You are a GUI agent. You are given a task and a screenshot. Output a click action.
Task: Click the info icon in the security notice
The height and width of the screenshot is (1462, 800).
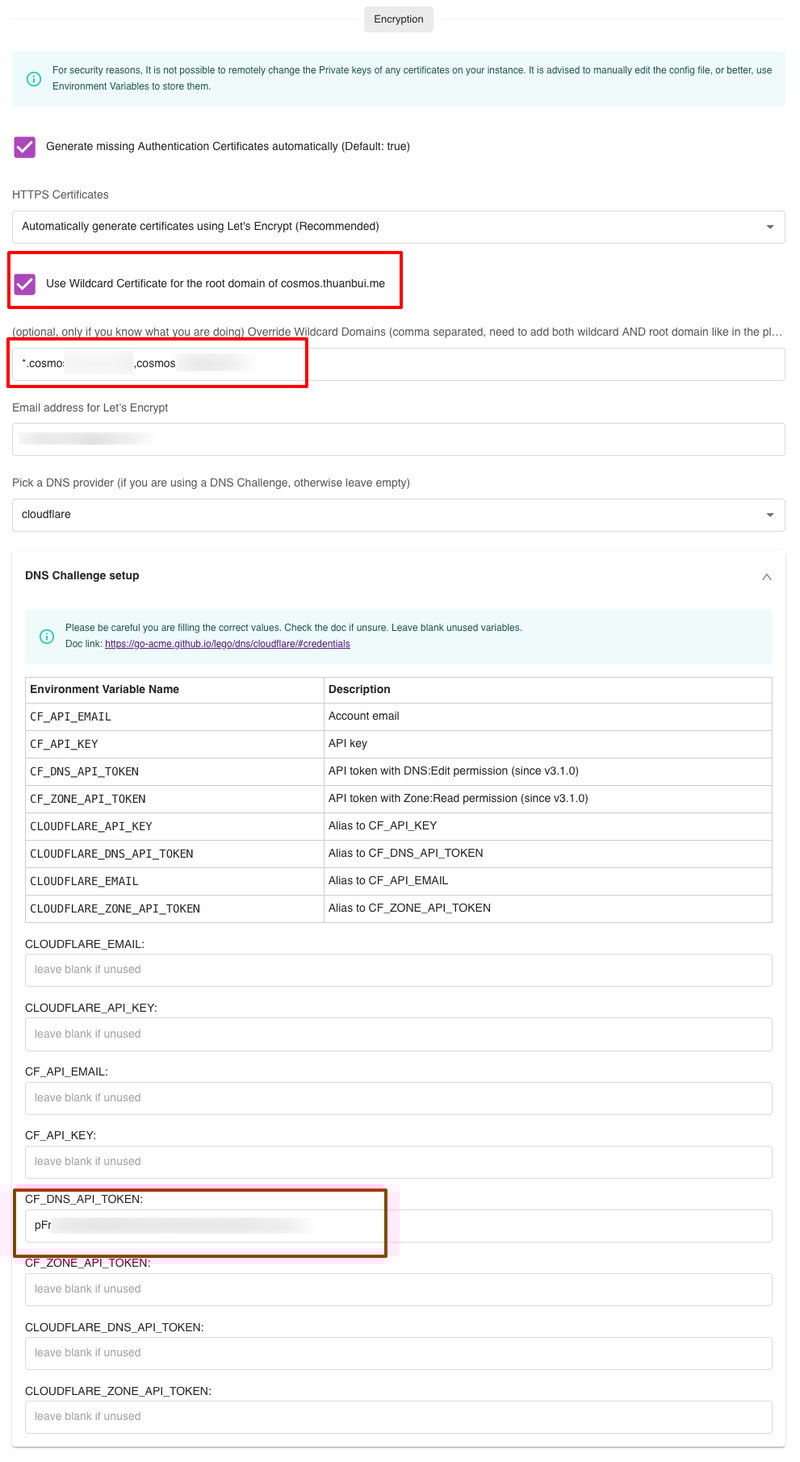[x=34, y=78]
